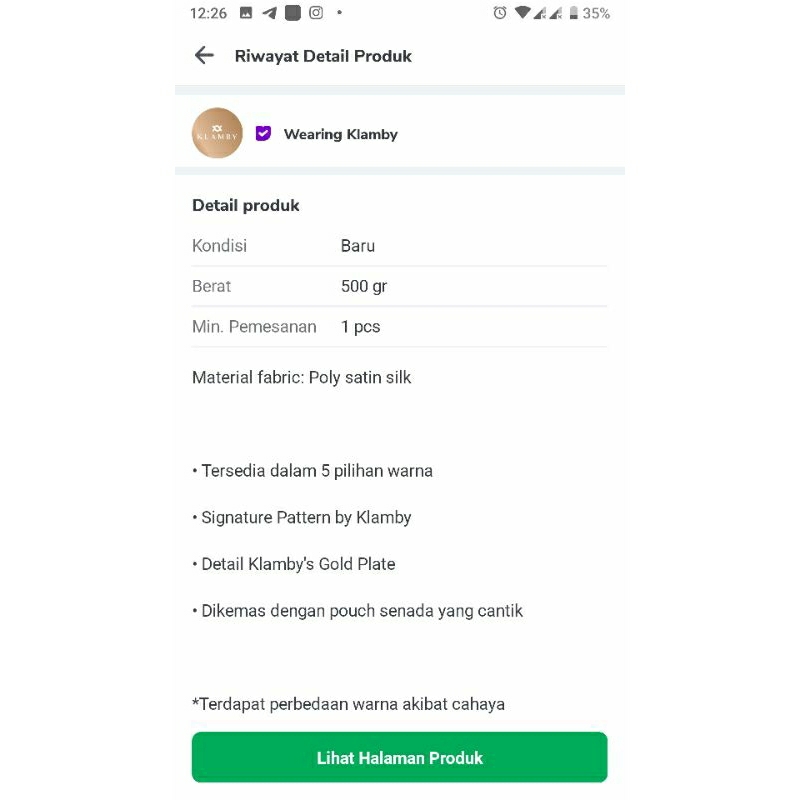Tap the Signature Pattern by Klamby line
800x800 pixels.
[x=304, y=517]
